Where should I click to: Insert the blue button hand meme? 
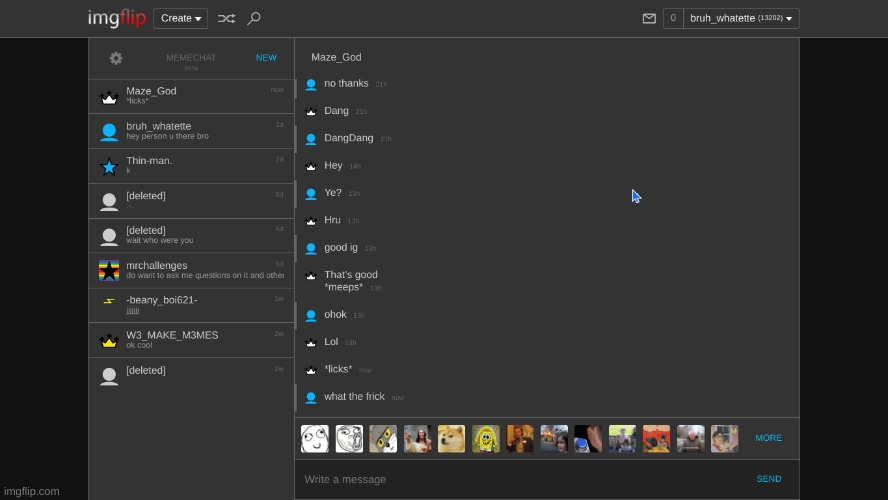(588, 439)
